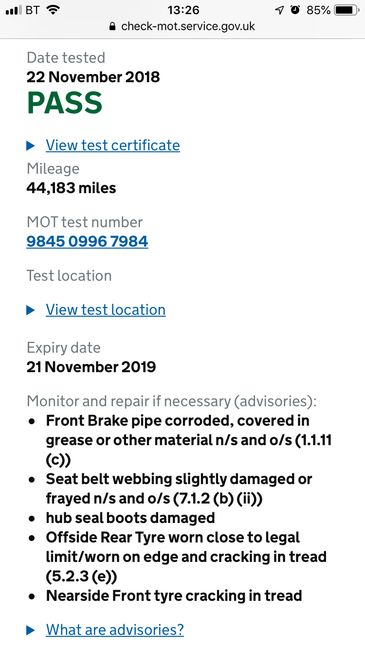Tap the 85% battery percentage text

pos(318,10)
